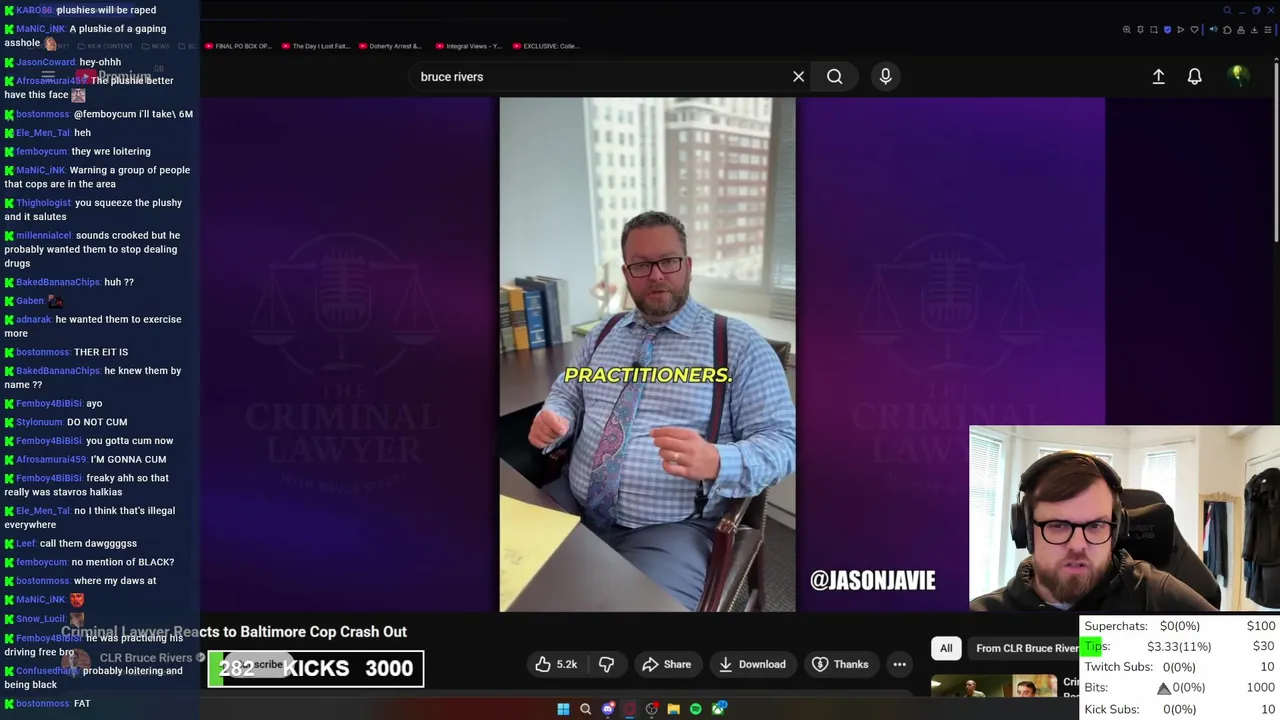Click chat username 'millennialcel'
The height and width of the screenshot is (720, 1280).
(44, 236)
